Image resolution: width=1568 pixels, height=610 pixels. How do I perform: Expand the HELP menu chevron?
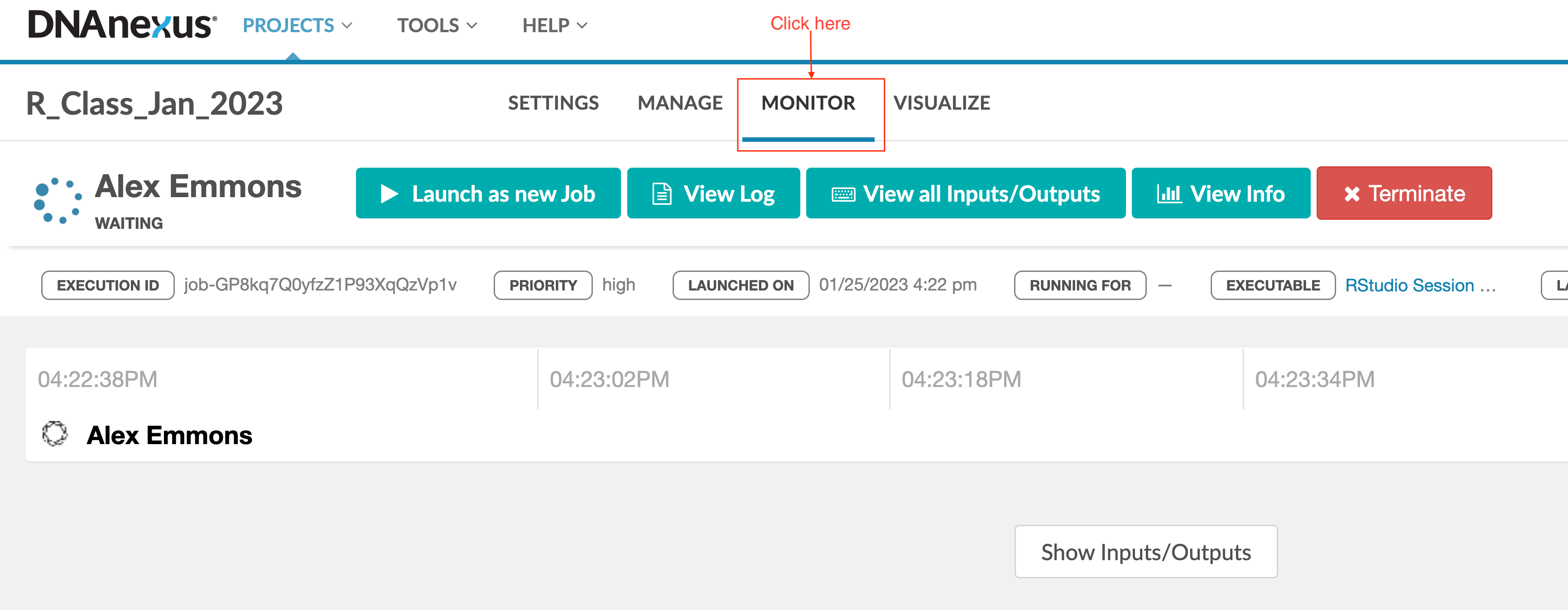pos(582,25)
